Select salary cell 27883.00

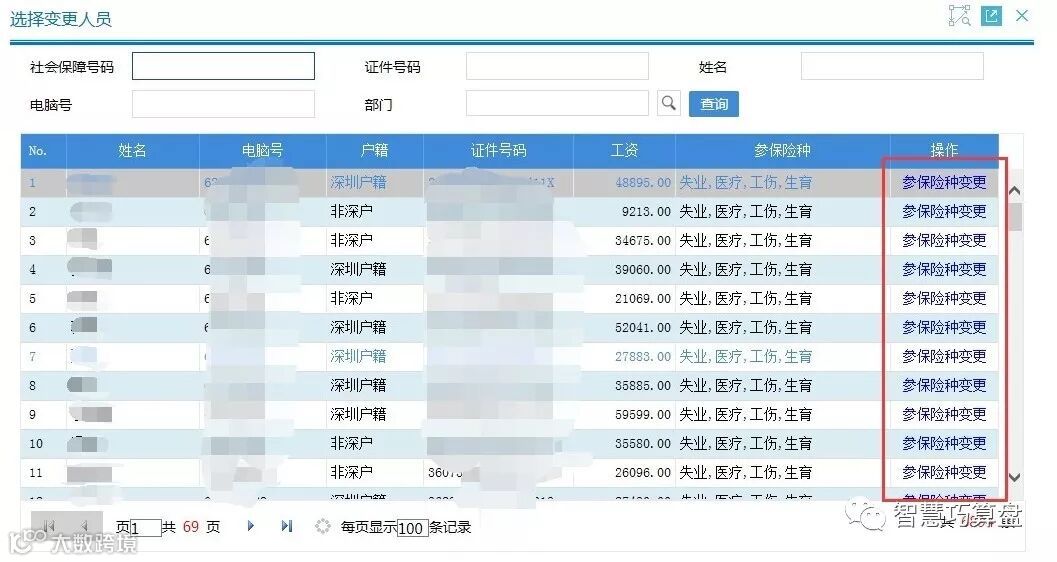point(642,356)
